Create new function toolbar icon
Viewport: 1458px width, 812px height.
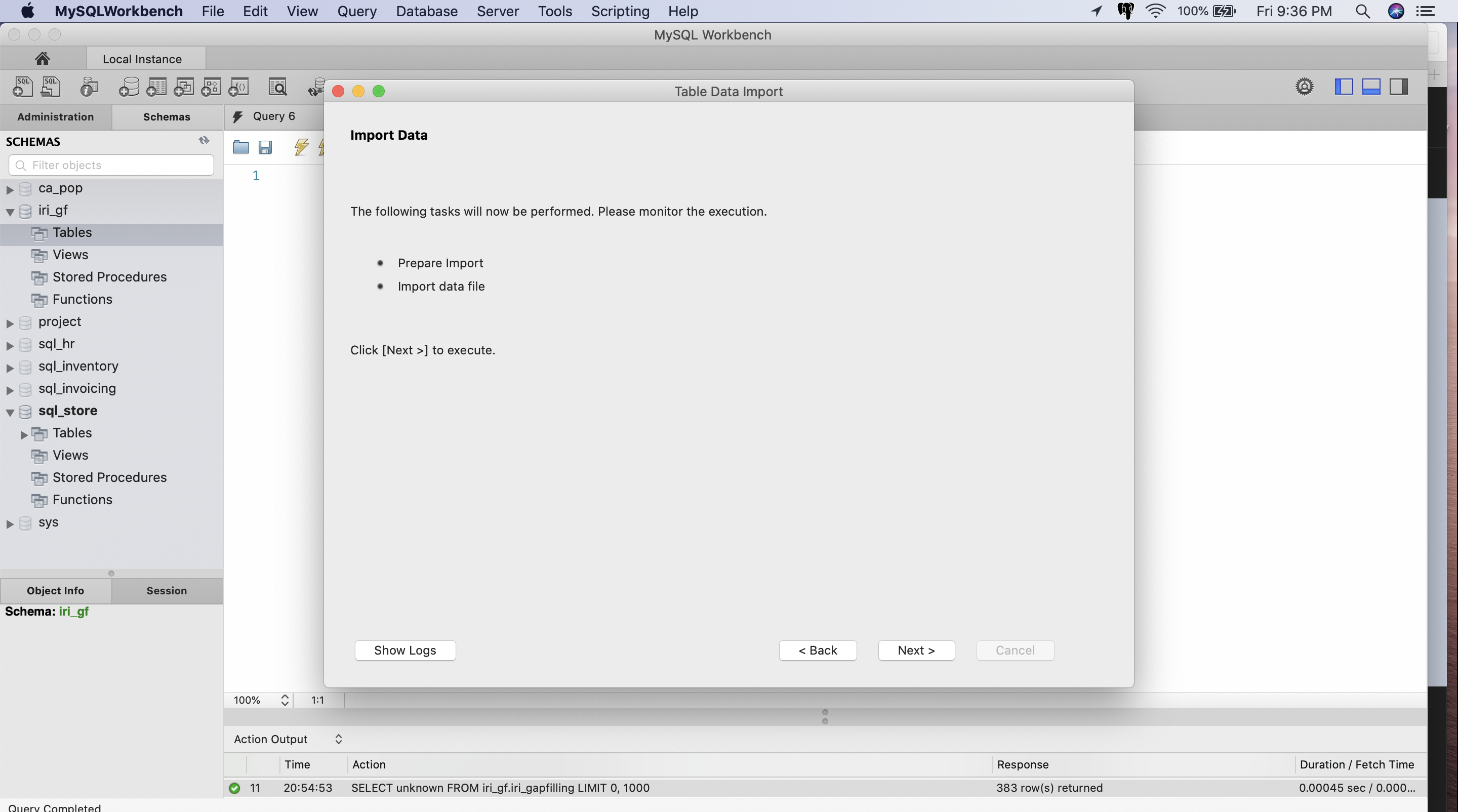(238, 87)
